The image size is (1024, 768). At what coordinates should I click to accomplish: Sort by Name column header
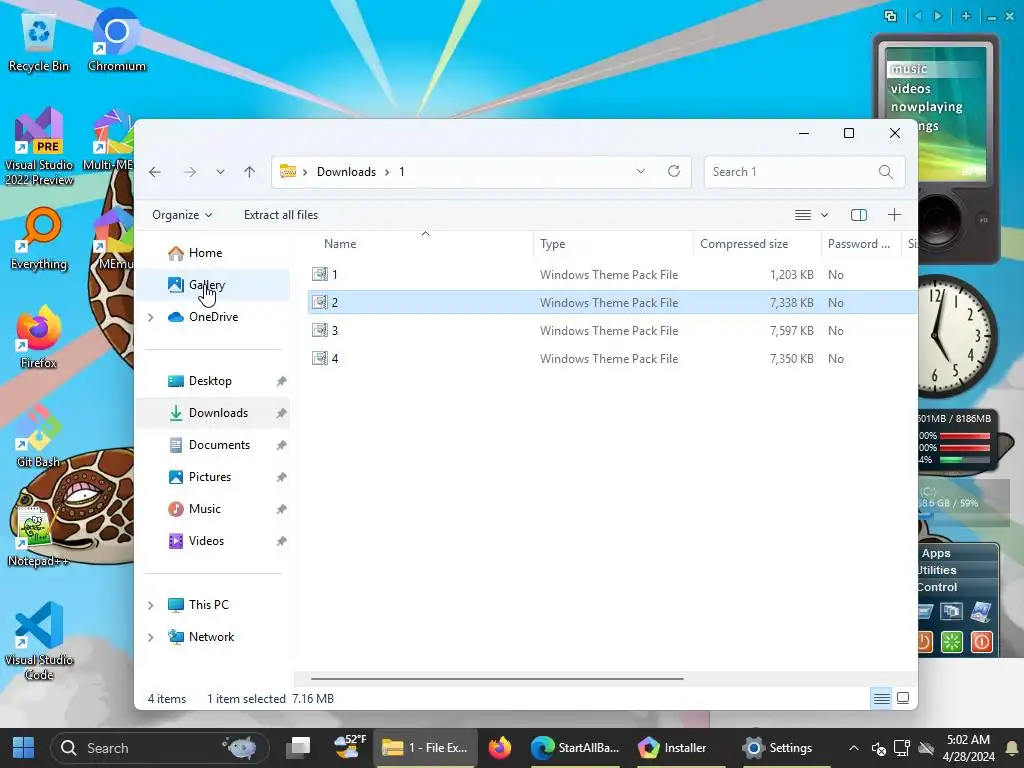pos(340,244)
